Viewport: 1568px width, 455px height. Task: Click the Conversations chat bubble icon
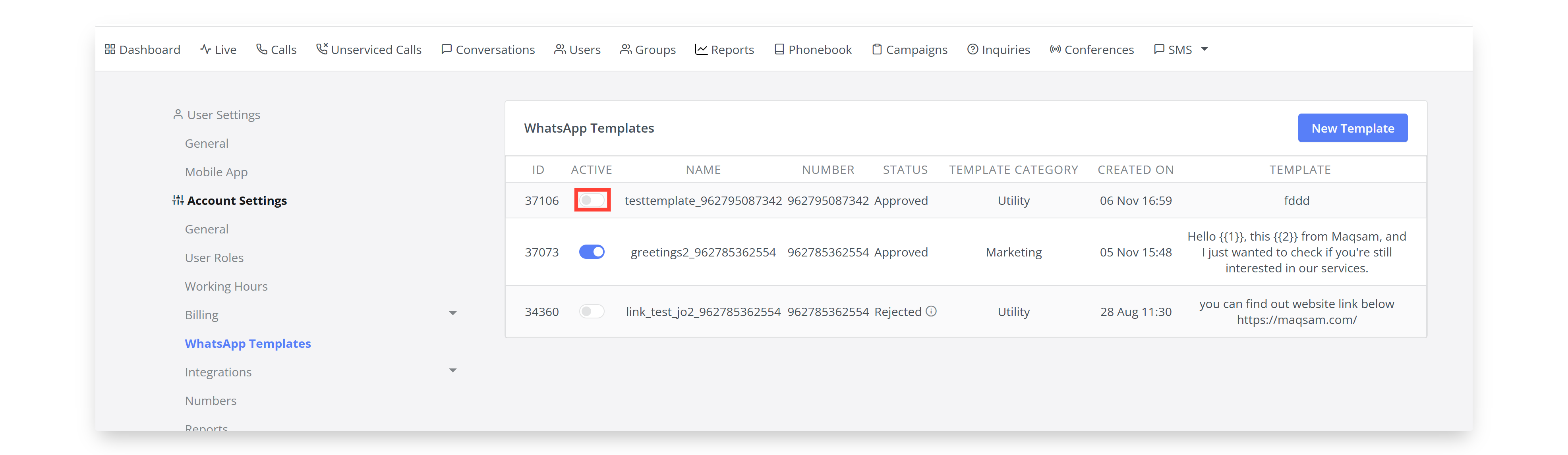click(x=447, y=49)
